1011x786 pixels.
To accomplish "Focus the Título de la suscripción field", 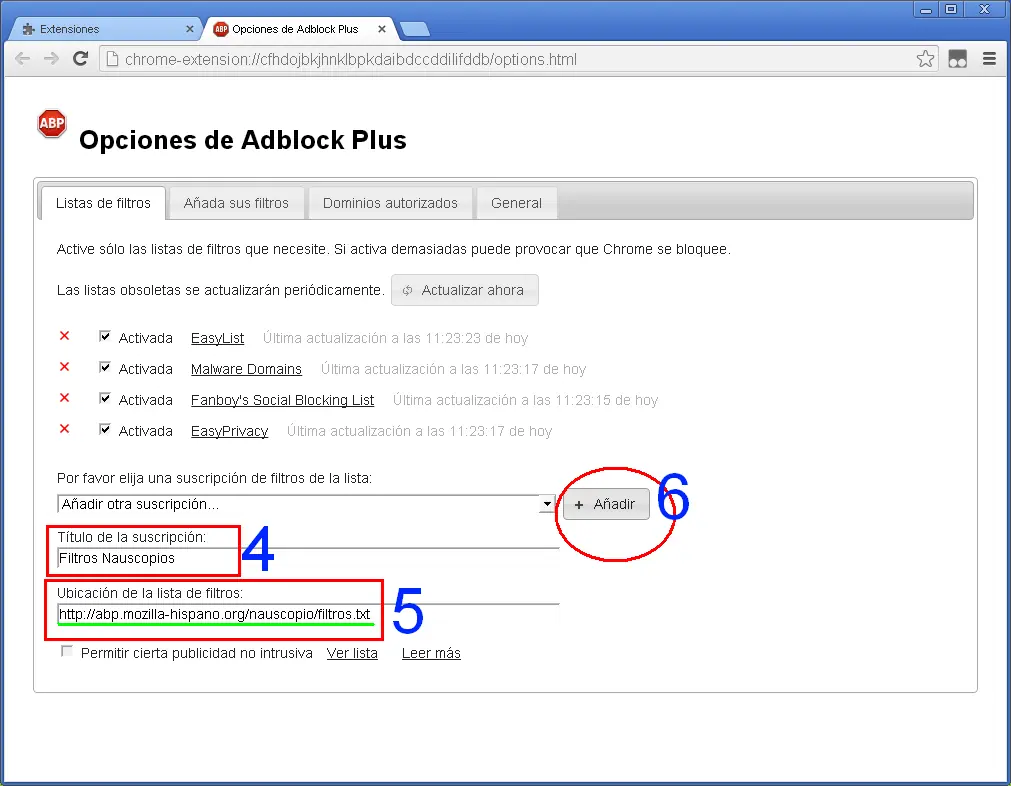I will (x=308, y=558).
